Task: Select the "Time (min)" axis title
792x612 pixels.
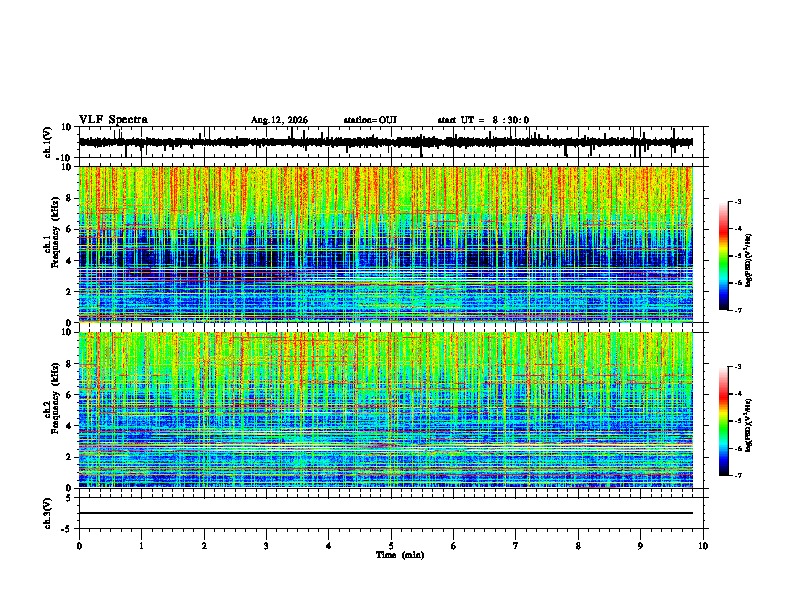Action: pos(400,555)
